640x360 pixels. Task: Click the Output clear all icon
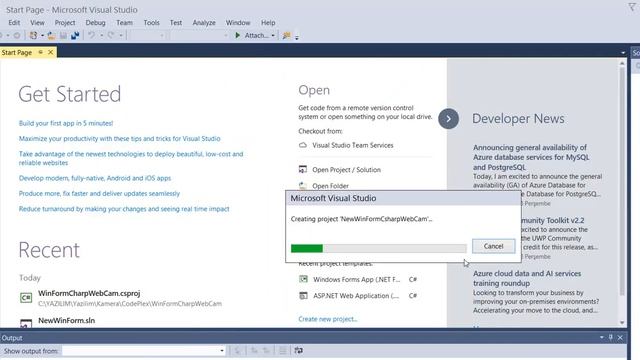click(x=282, y=351)
